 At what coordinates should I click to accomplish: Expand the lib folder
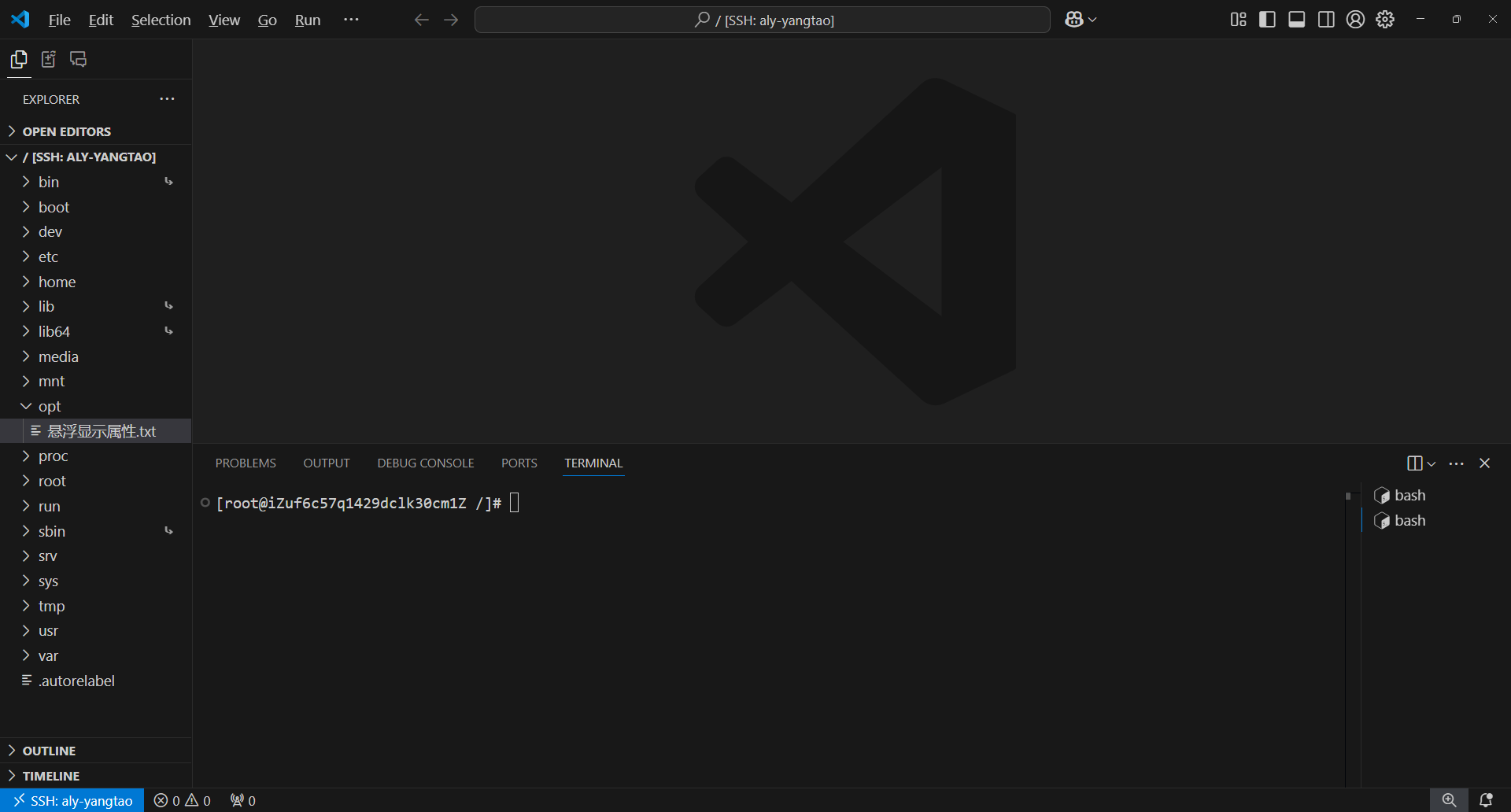[x=96, y=306]
